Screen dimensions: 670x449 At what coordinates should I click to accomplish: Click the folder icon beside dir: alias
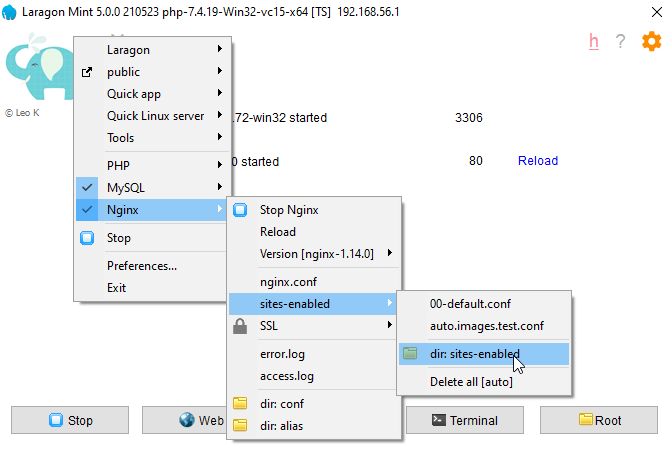[240, 426]
